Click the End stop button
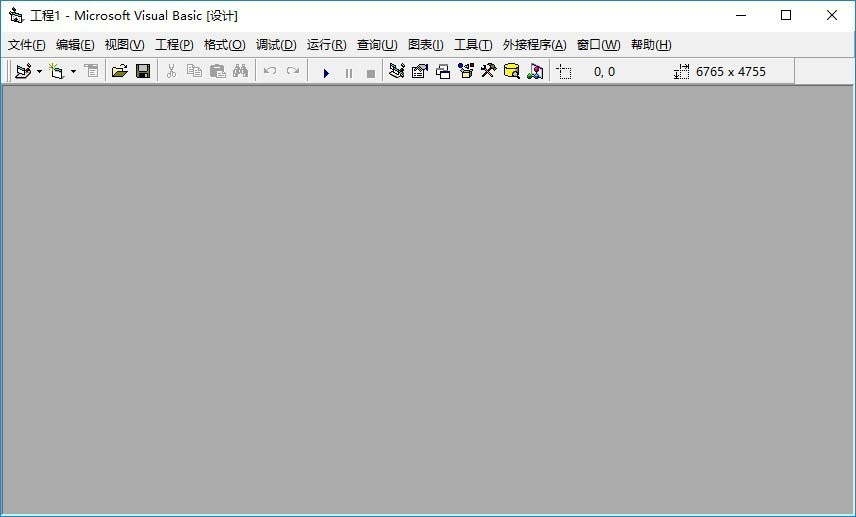 tap(371, 73)
